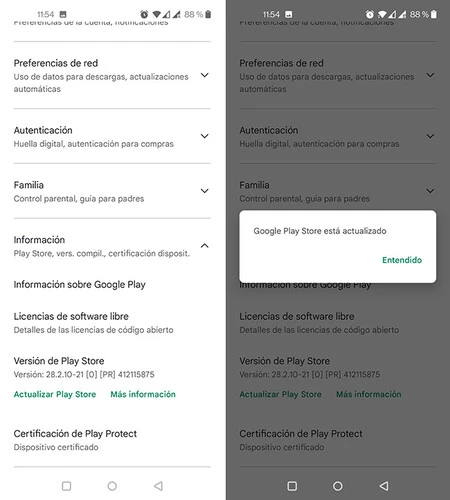Open Licencias de software libre entry on left

point(93,323)
